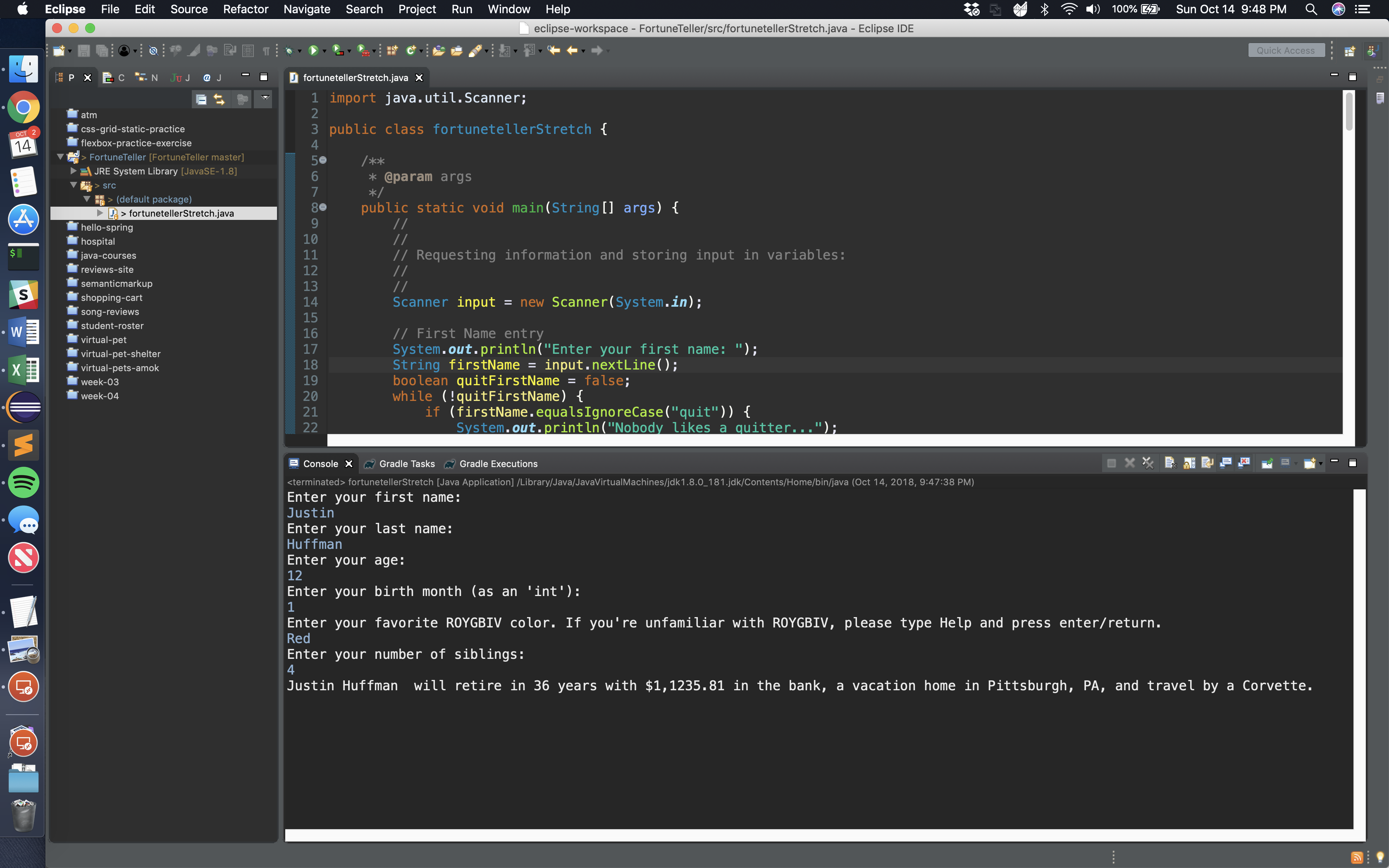Click the Open Task folder icon
1389x868 pixels.
[x=457, y=50]
